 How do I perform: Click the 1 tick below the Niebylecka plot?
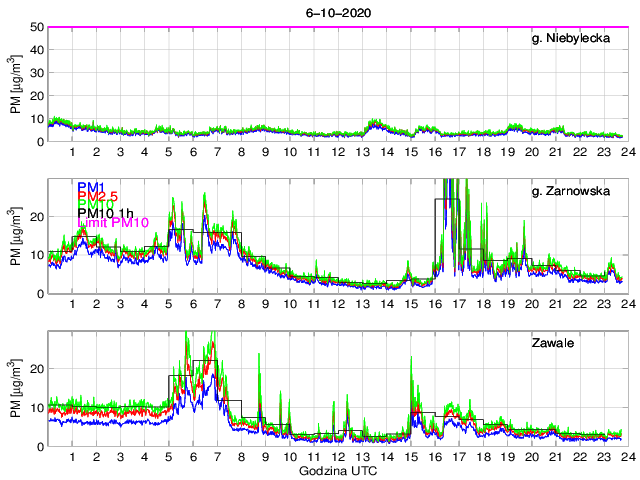tap(72, 154)
